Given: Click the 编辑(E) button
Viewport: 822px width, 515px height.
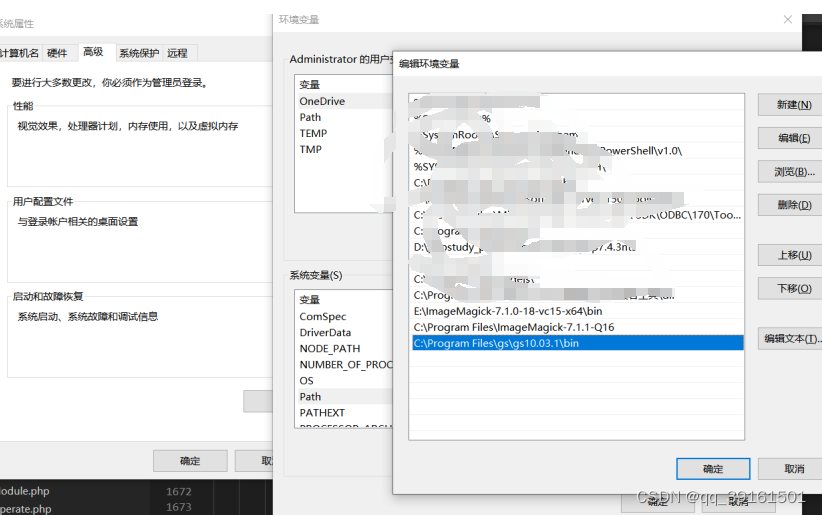Looking at the screenshot, I should [x=790, y=138].
